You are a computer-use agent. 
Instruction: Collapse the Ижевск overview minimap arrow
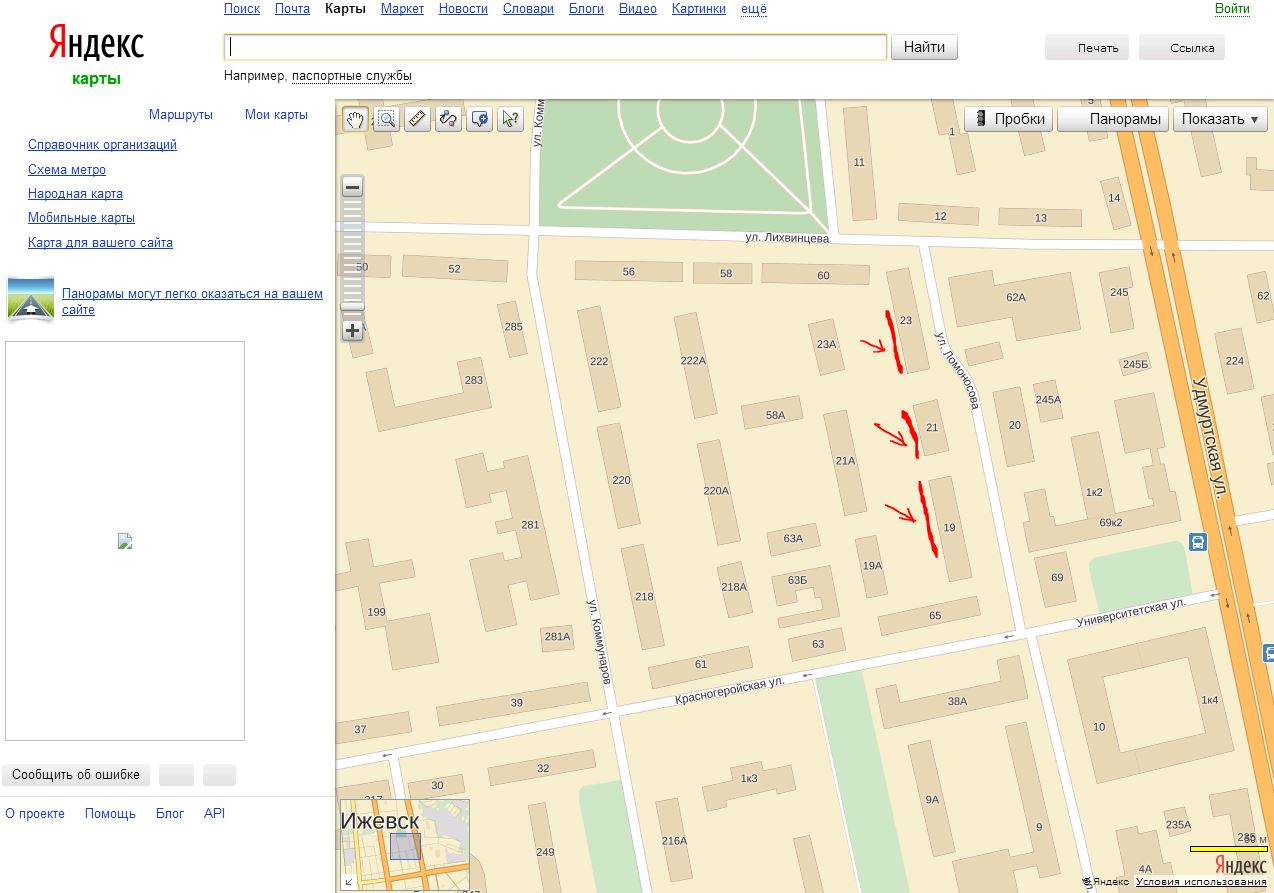coord(349,881)
